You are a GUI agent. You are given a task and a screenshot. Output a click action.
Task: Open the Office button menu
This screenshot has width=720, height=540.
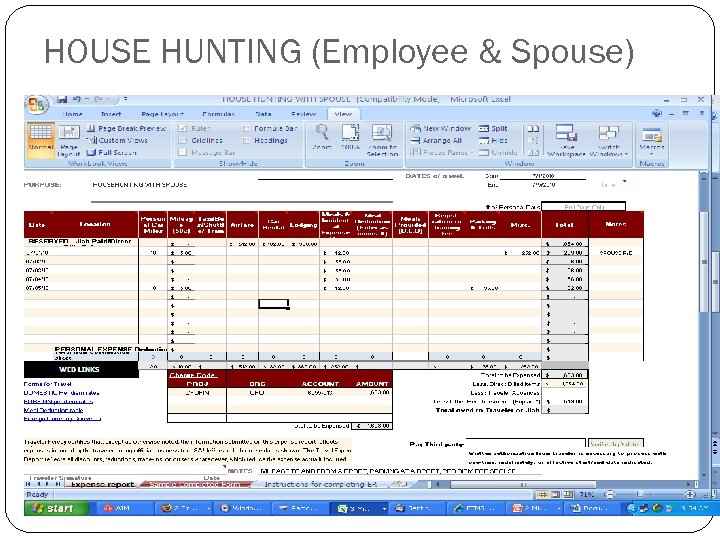point(37,105)
